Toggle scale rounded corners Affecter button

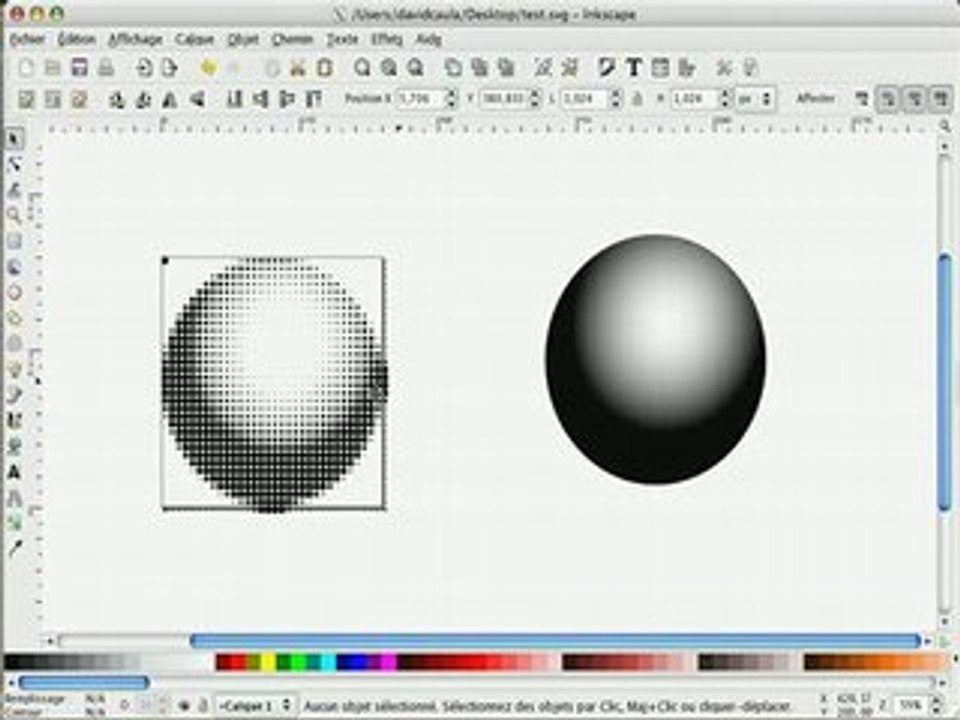[888, 99]
